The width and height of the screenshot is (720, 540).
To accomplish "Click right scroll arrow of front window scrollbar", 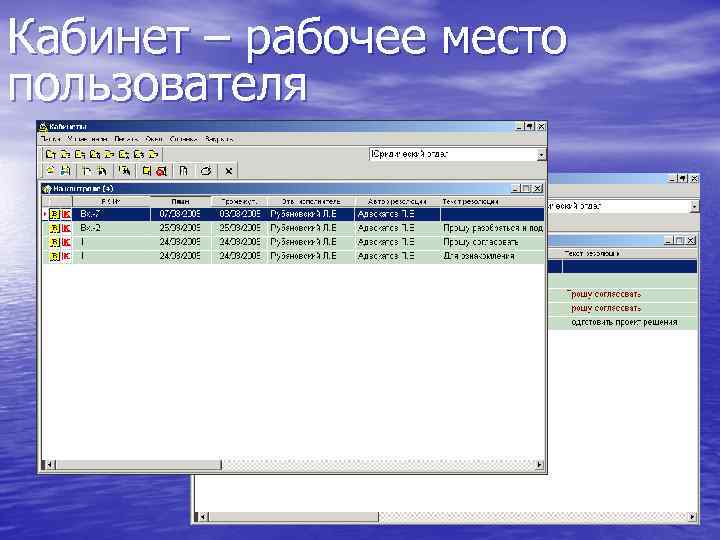I will click(540, 465).
